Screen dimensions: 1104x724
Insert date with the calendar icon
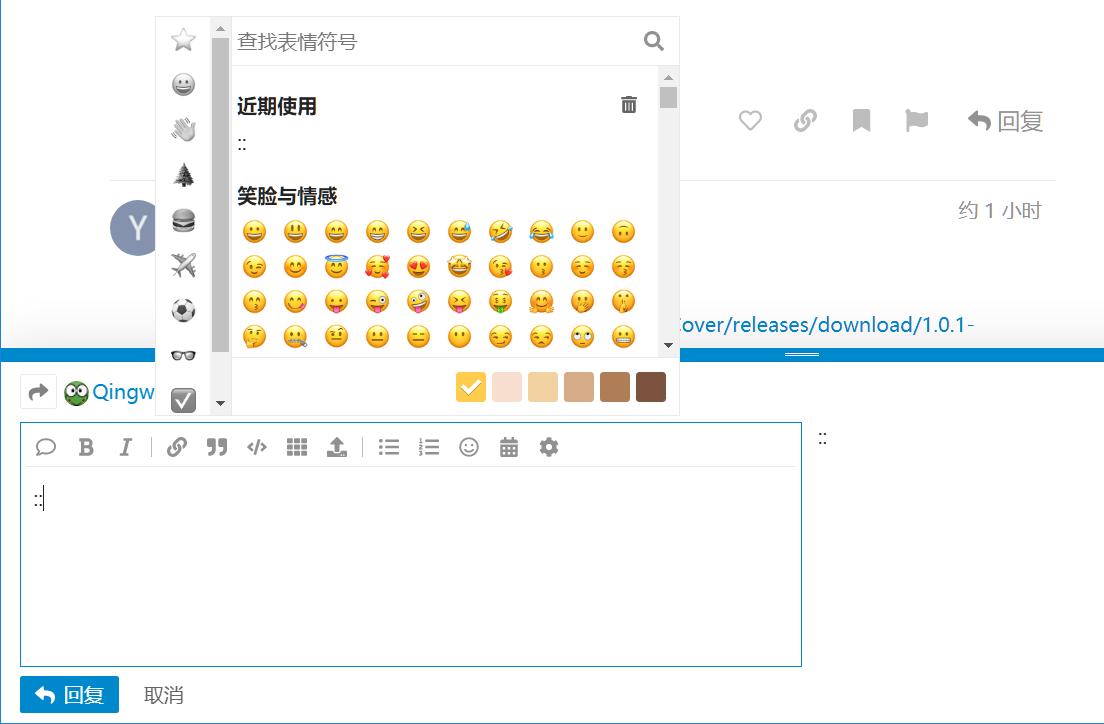[x=509, y=447]
